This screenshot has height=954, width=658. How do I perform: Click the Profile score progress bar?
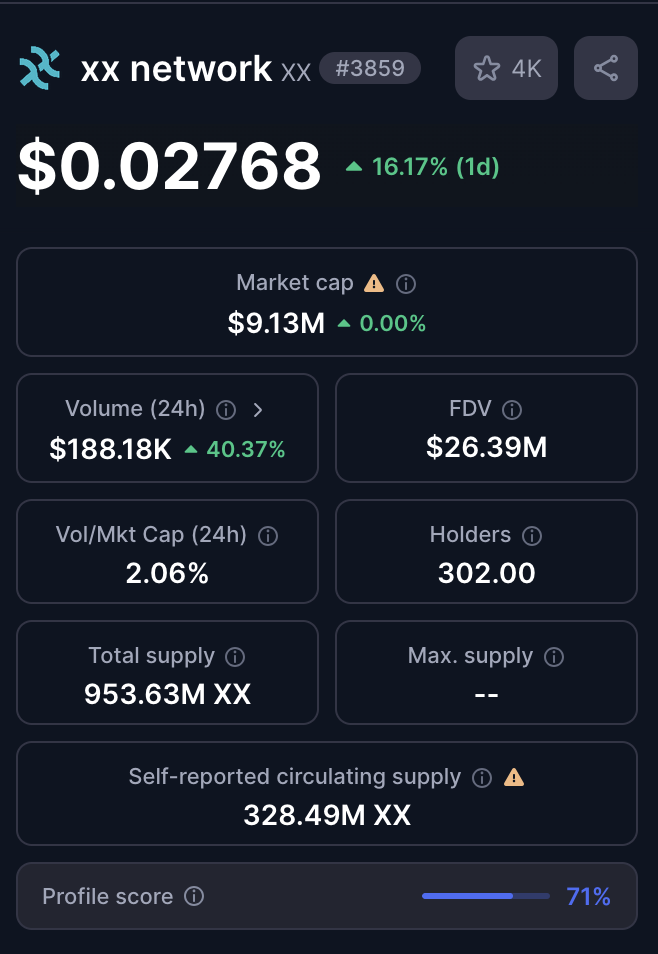click(x=485, y=896)
